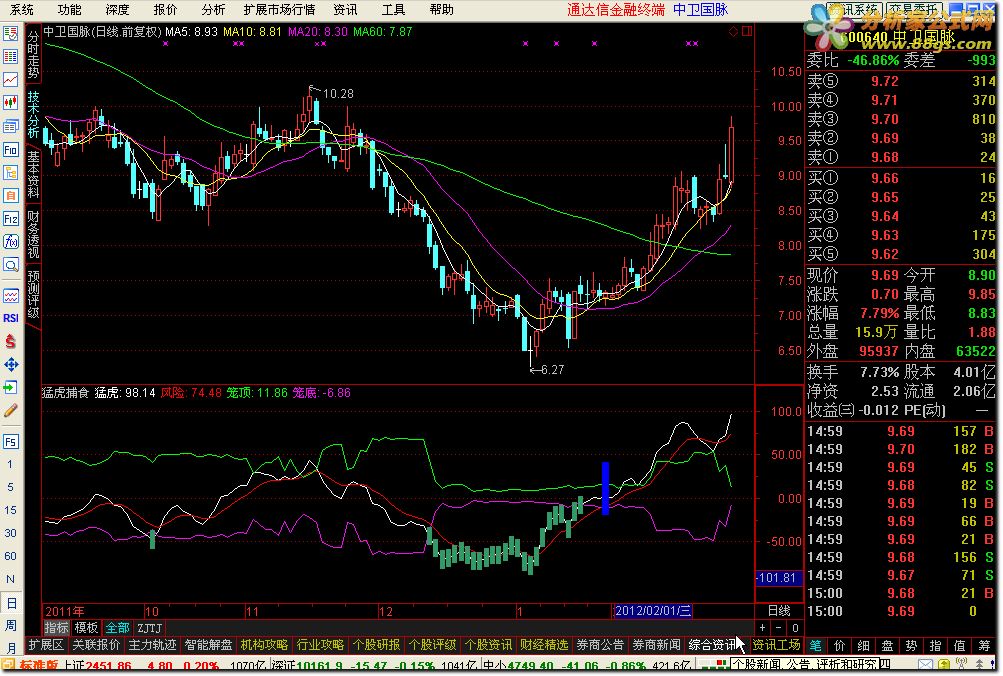
Task: Click the diamond icon at chart top-right
Action: tap(733, 31)
